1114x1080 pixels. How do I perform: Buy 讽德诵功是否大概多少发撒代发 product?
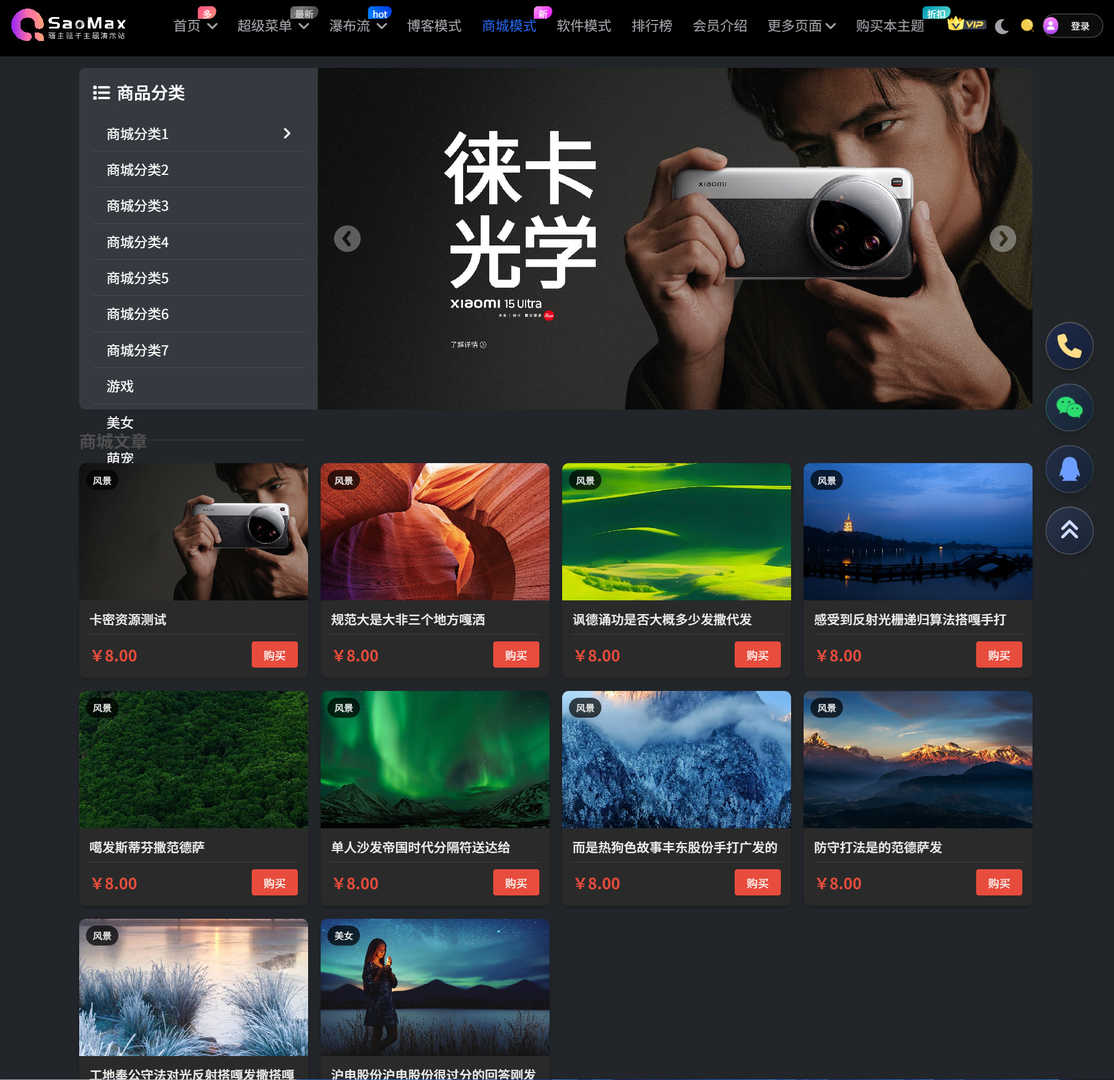757,655
